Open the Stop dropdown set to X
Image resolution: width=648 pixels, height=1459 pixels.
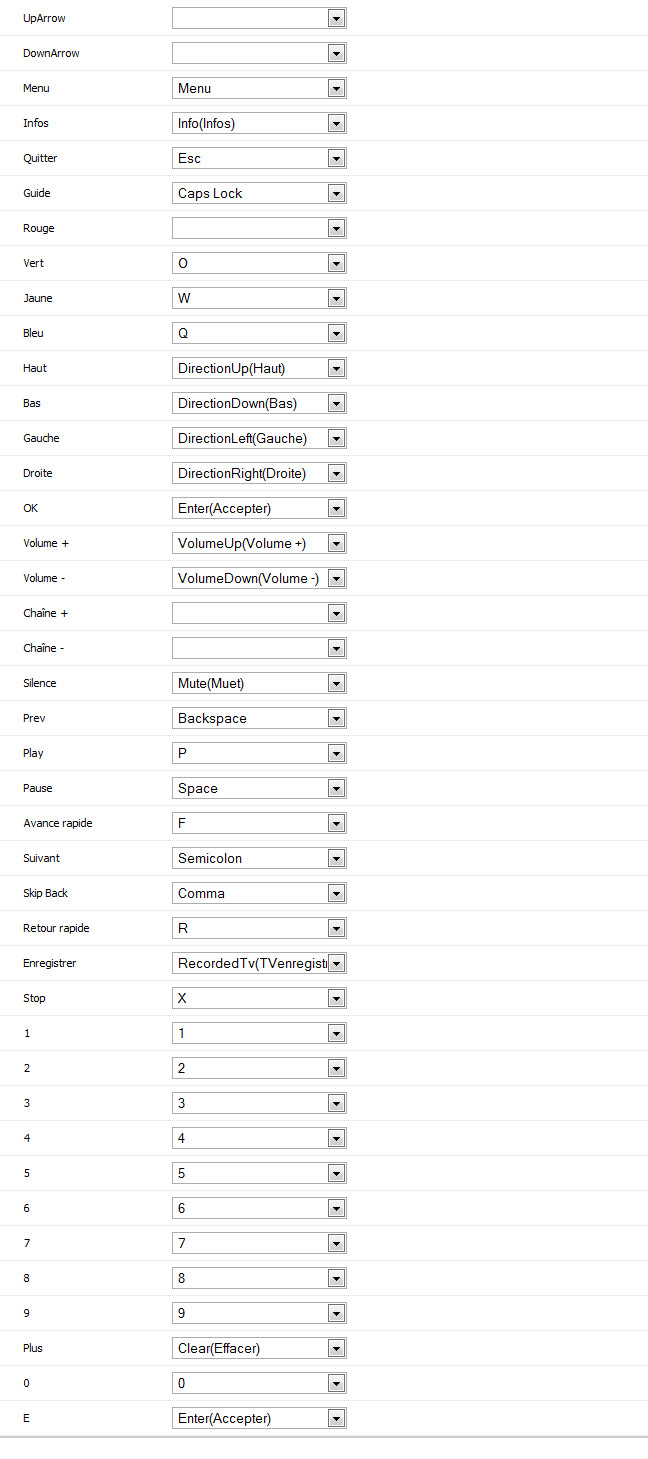click(x=259, y=998)
